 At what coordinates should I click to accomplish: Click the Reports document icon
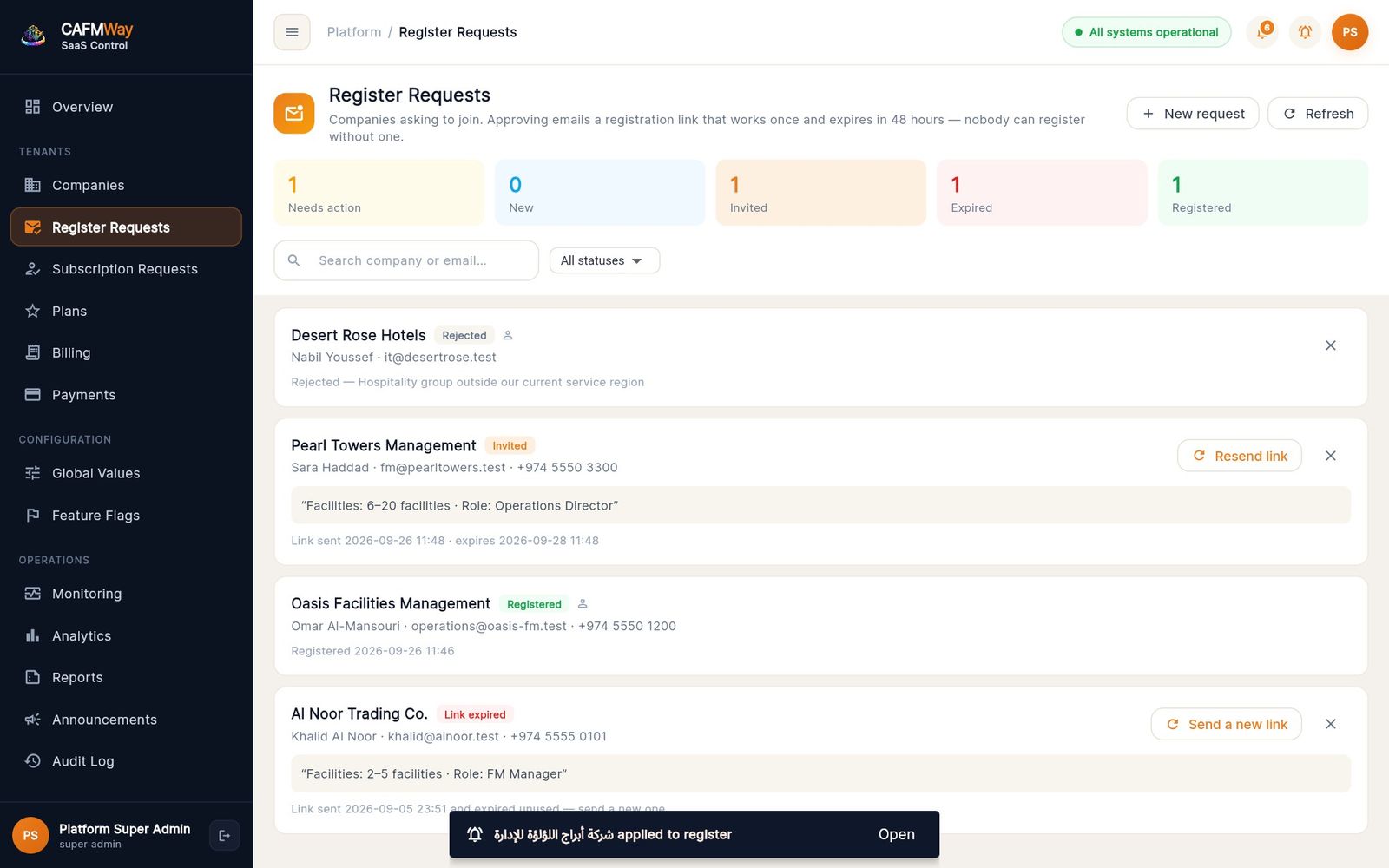[33, 678]
